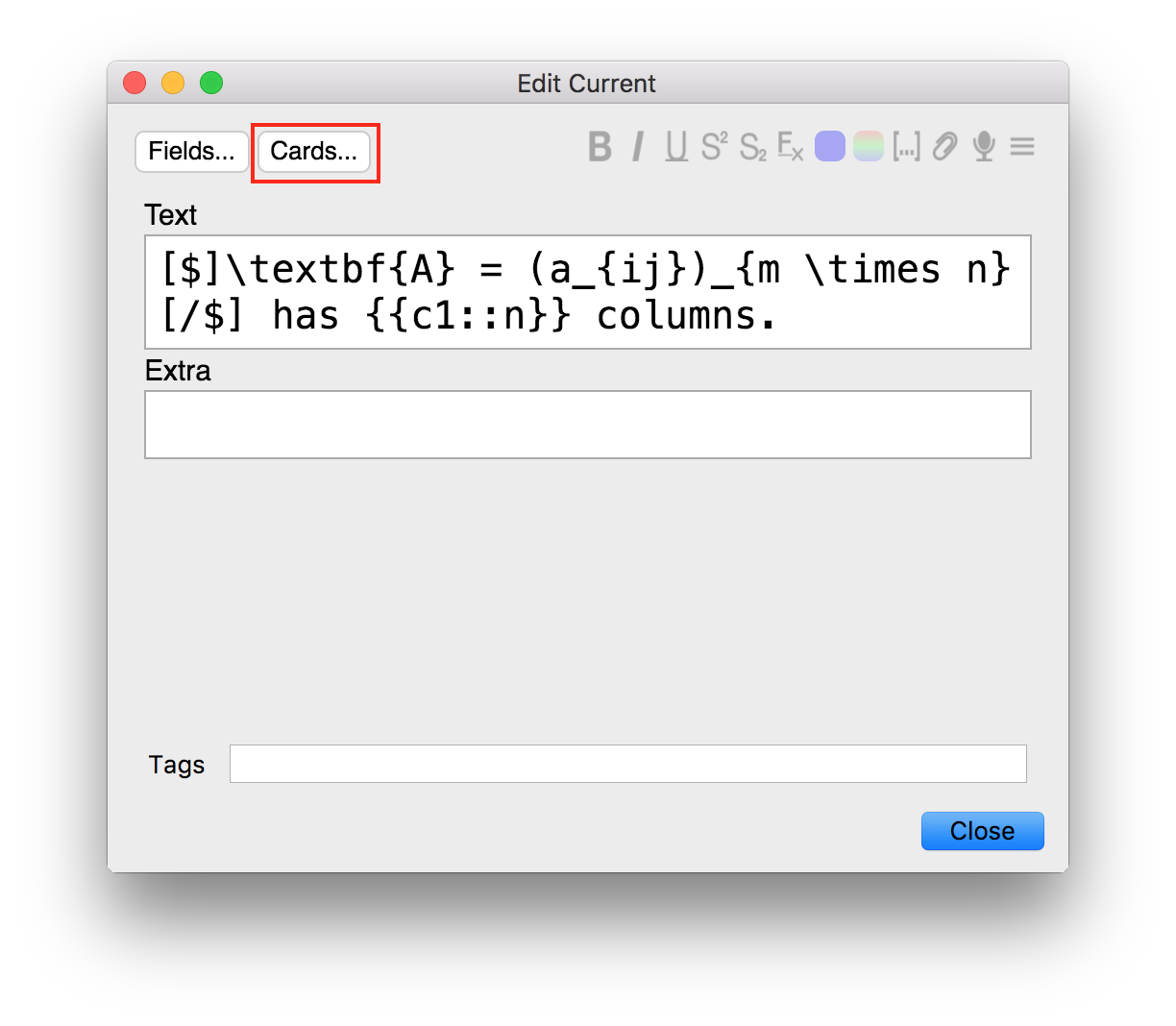The image size is (1176, 1026).
Task: Toggle bold text formatting
Action: pos(600,147)
